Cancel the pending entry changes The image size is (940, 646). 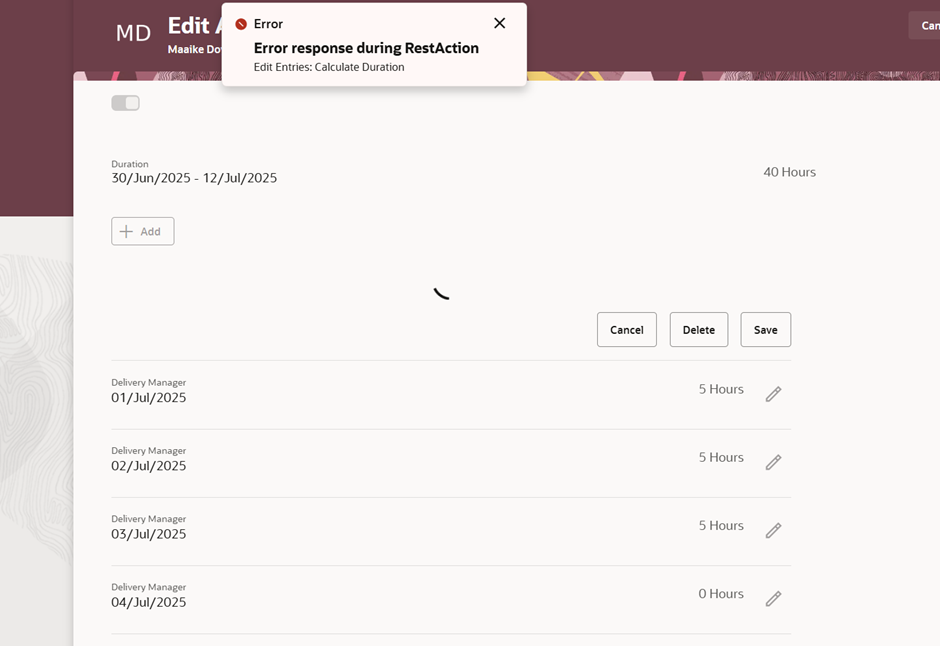click(626, 329)
